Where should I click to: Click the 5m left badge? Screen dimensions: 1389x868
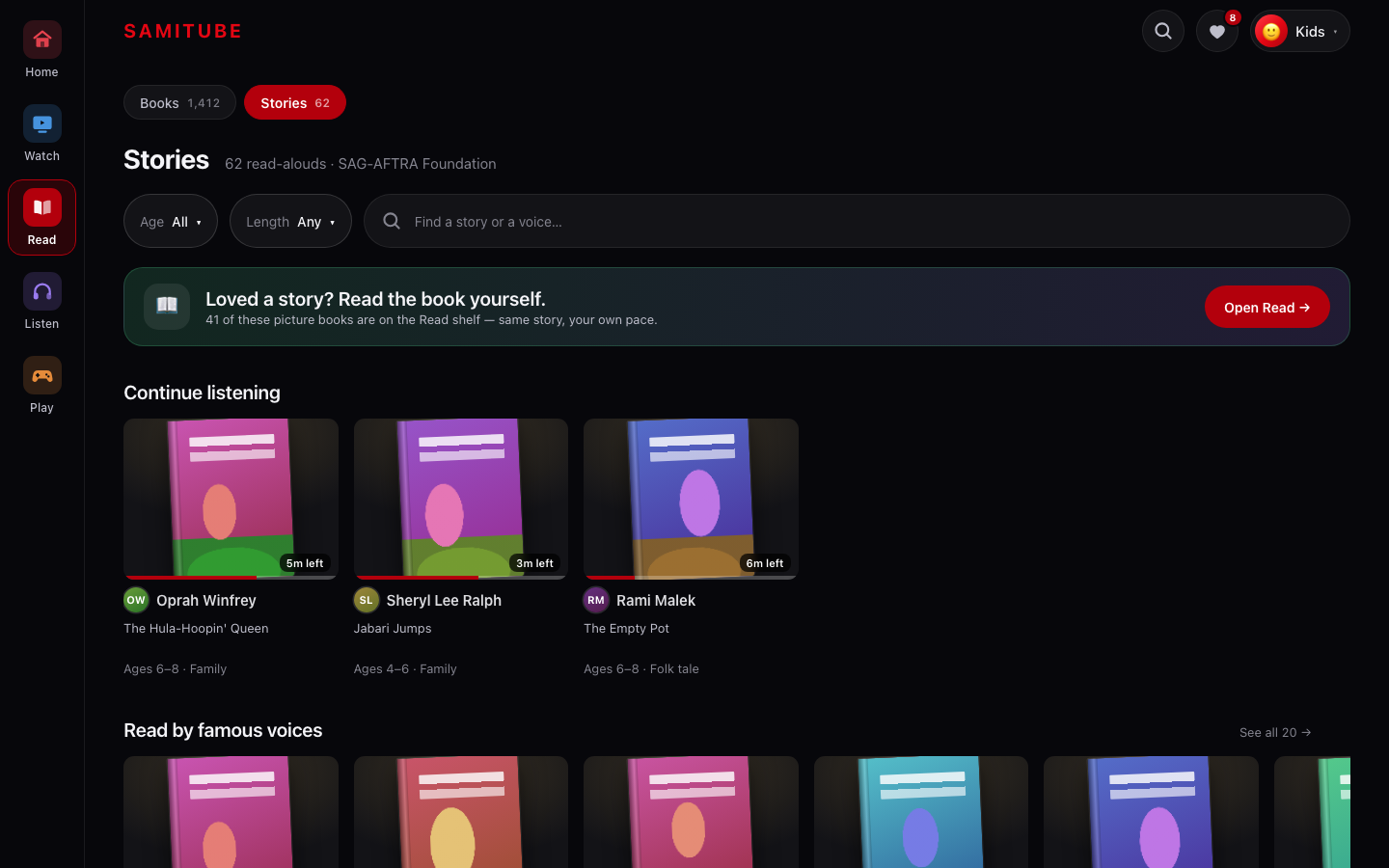pos(305,563)
